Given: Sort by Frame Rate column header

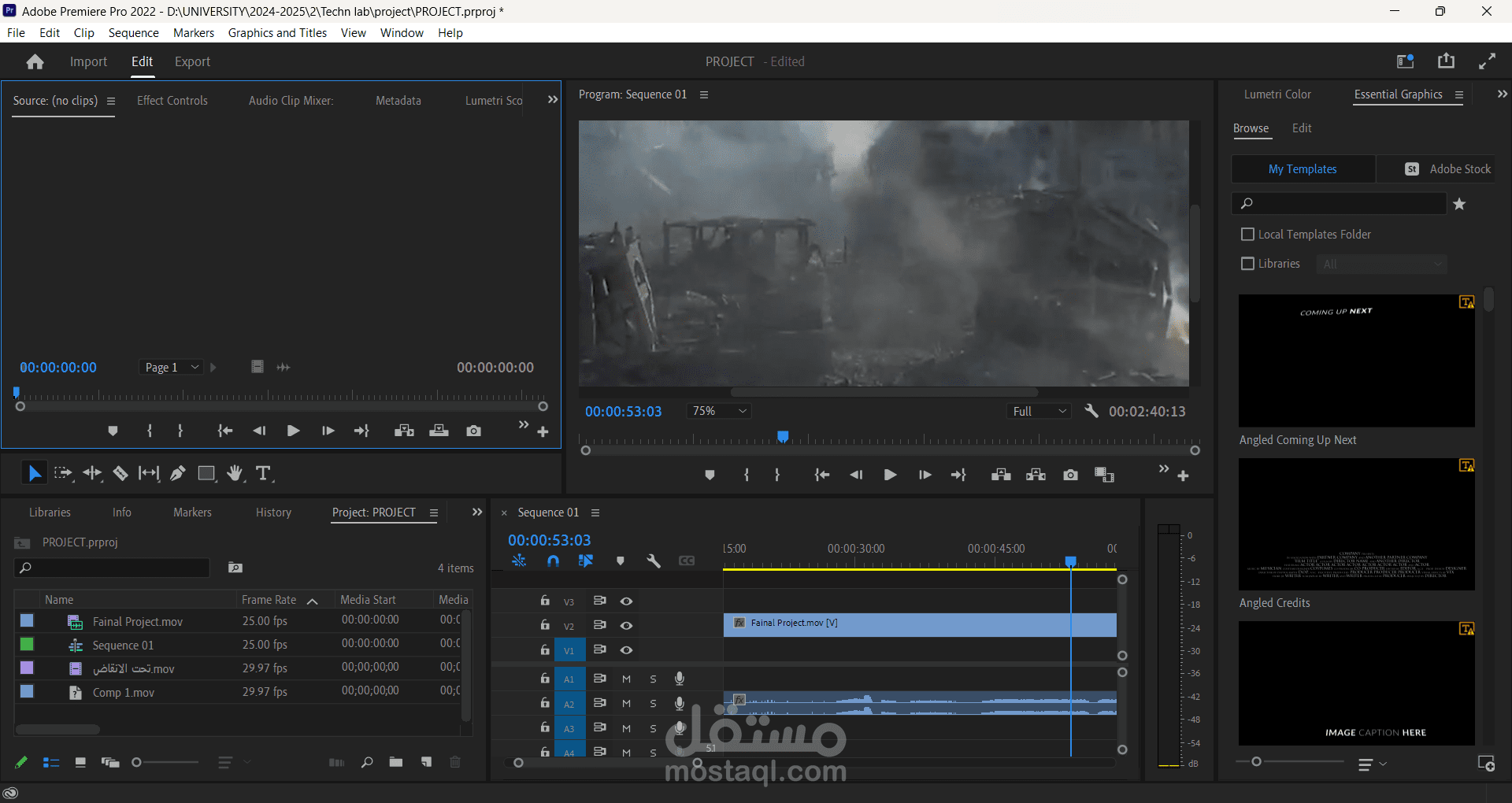Looking at the screenshot, I should (x=269, y=600).
